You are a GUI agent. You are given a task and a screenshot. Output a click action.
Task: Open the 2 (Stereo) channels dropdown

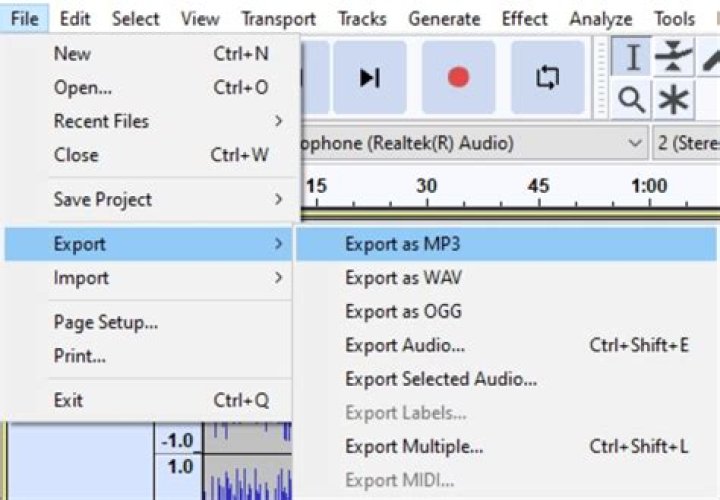[x=686, y=143]
